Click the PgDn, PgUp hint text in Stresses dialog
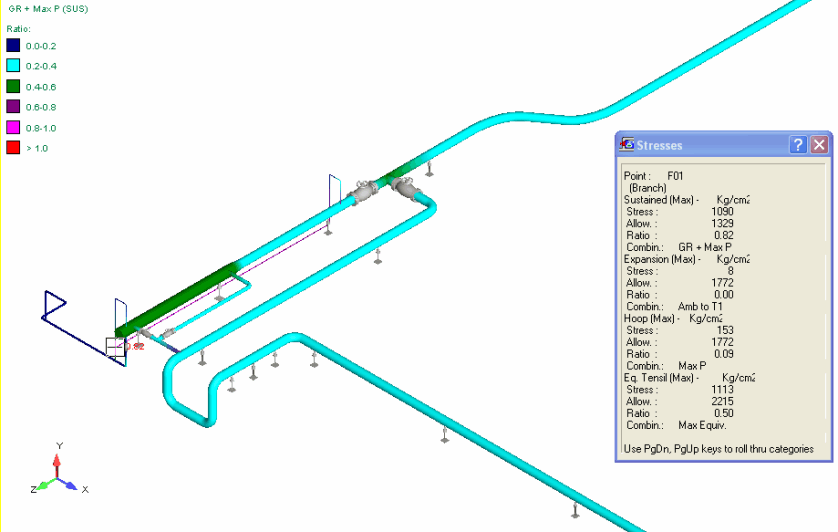The height and width of the screenshot is (532, 838). tap(718, 449)
